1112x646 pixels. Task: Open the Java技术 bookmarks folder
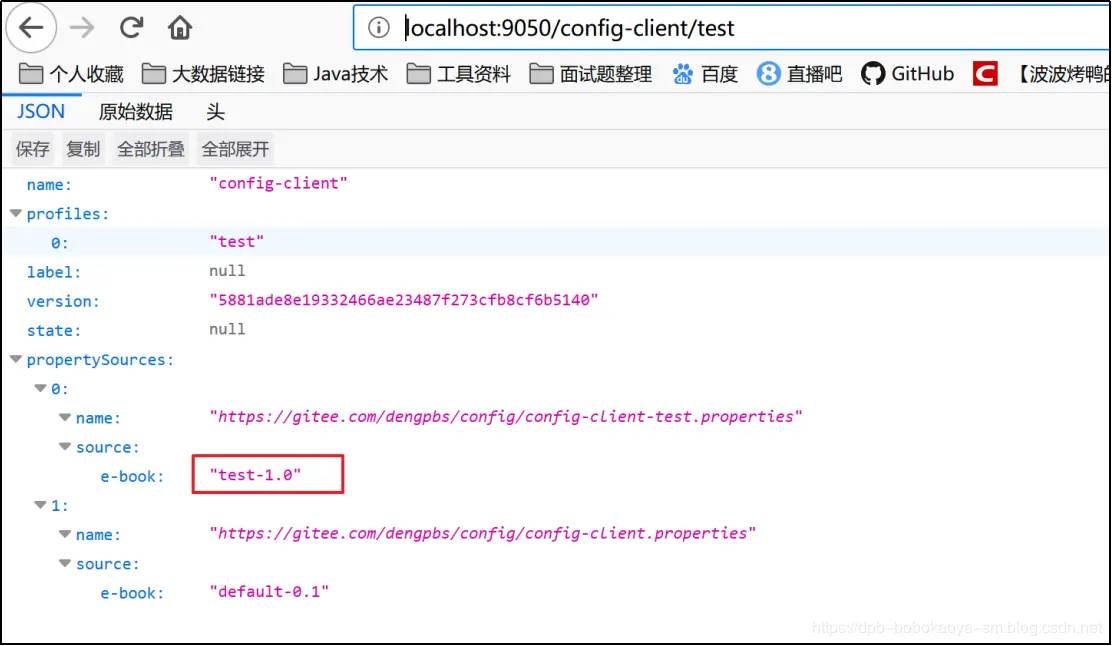(x=335, y=74)
